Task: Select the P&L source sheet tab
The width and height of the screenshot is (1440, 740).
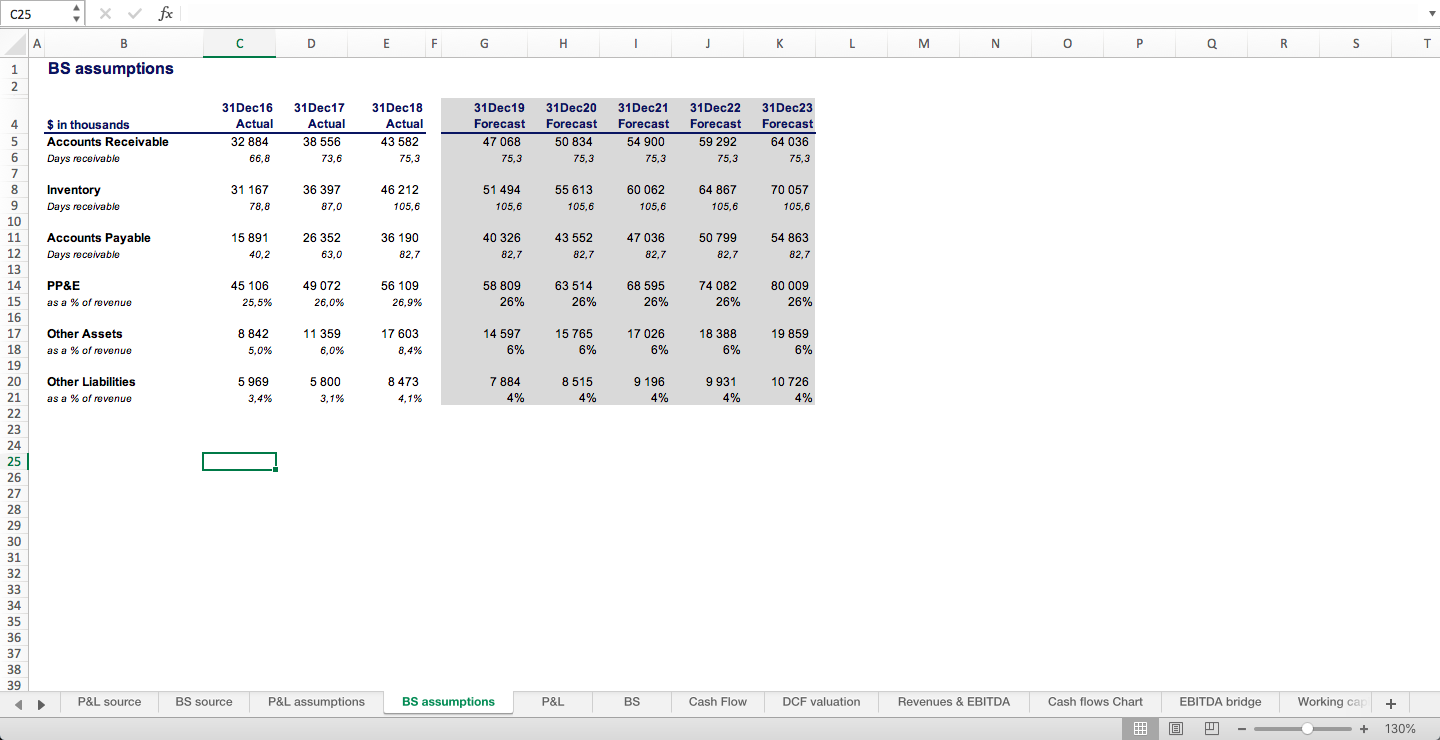Action: pos(109,702)
